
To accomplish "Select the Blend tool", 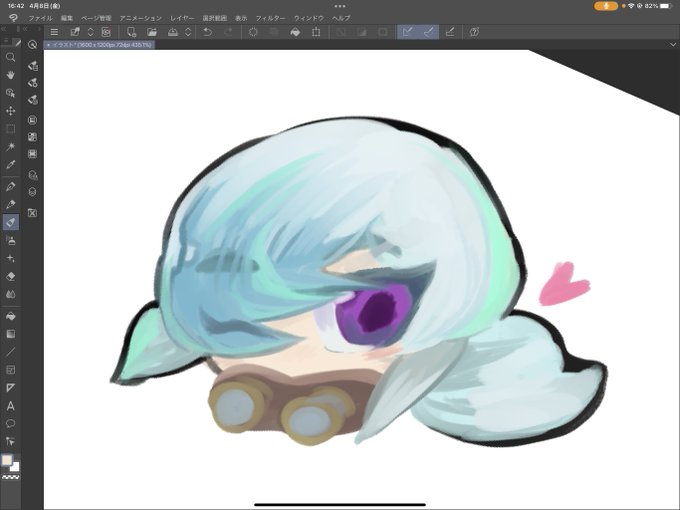I will (x=10, y=294).
